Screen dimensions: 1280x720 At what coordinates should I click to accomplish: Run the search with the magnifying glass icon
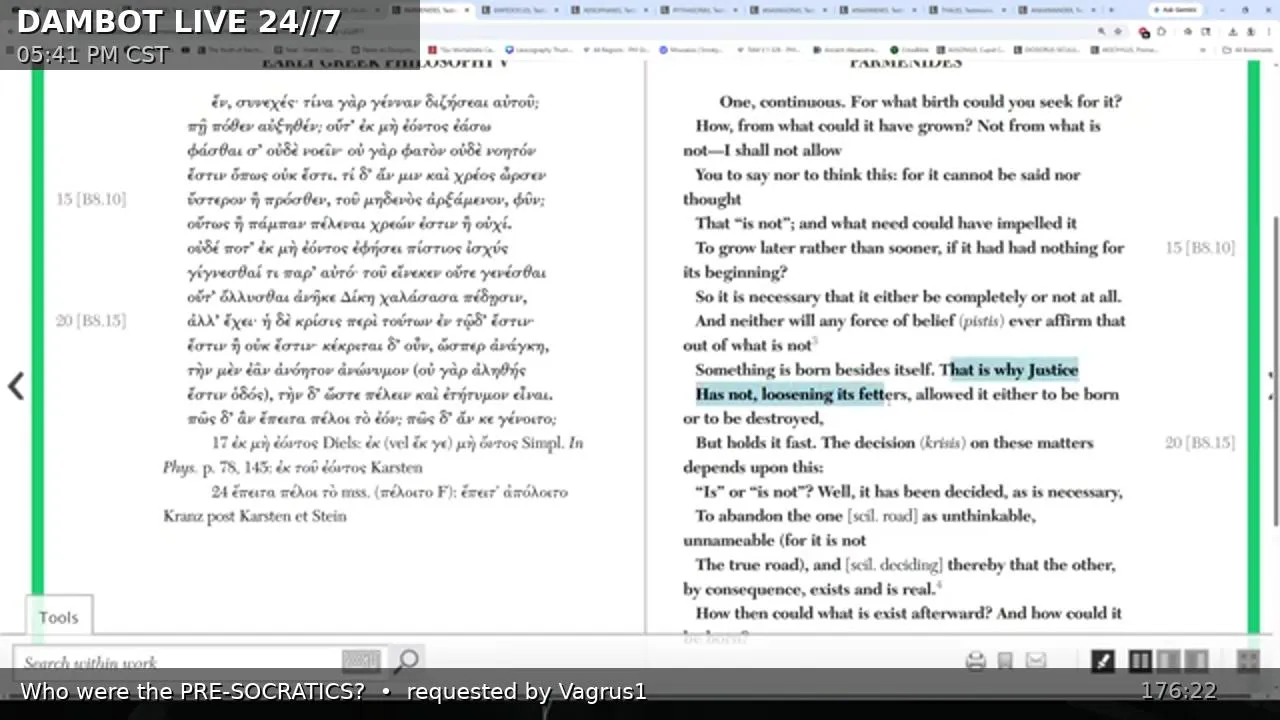[x=406, y=660]
